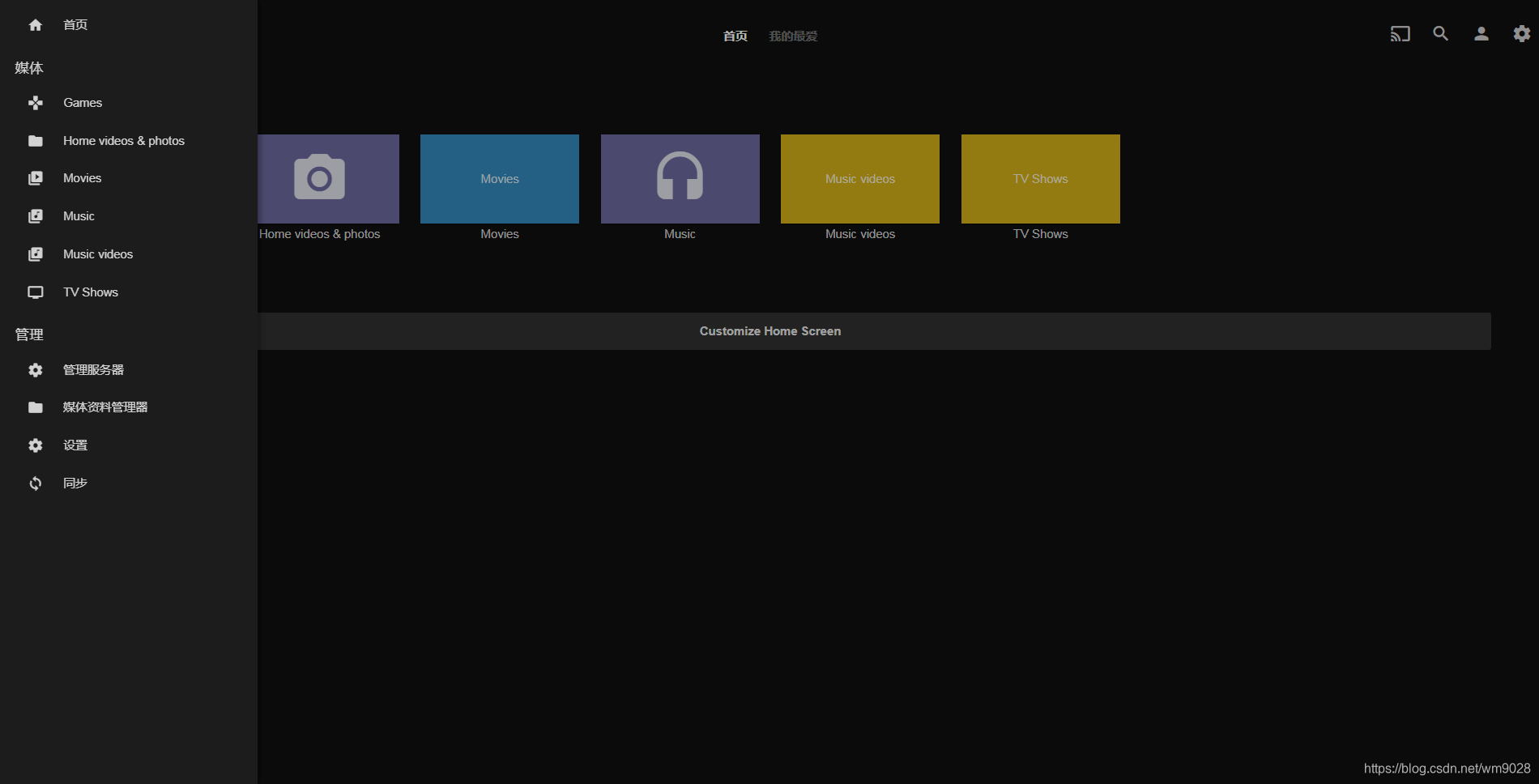Image resolution: width=1539 pixels, height=784 pixels.
Task: Switch to the 首页 top tab
Action: pyautogui.click(x=735, y=36)
